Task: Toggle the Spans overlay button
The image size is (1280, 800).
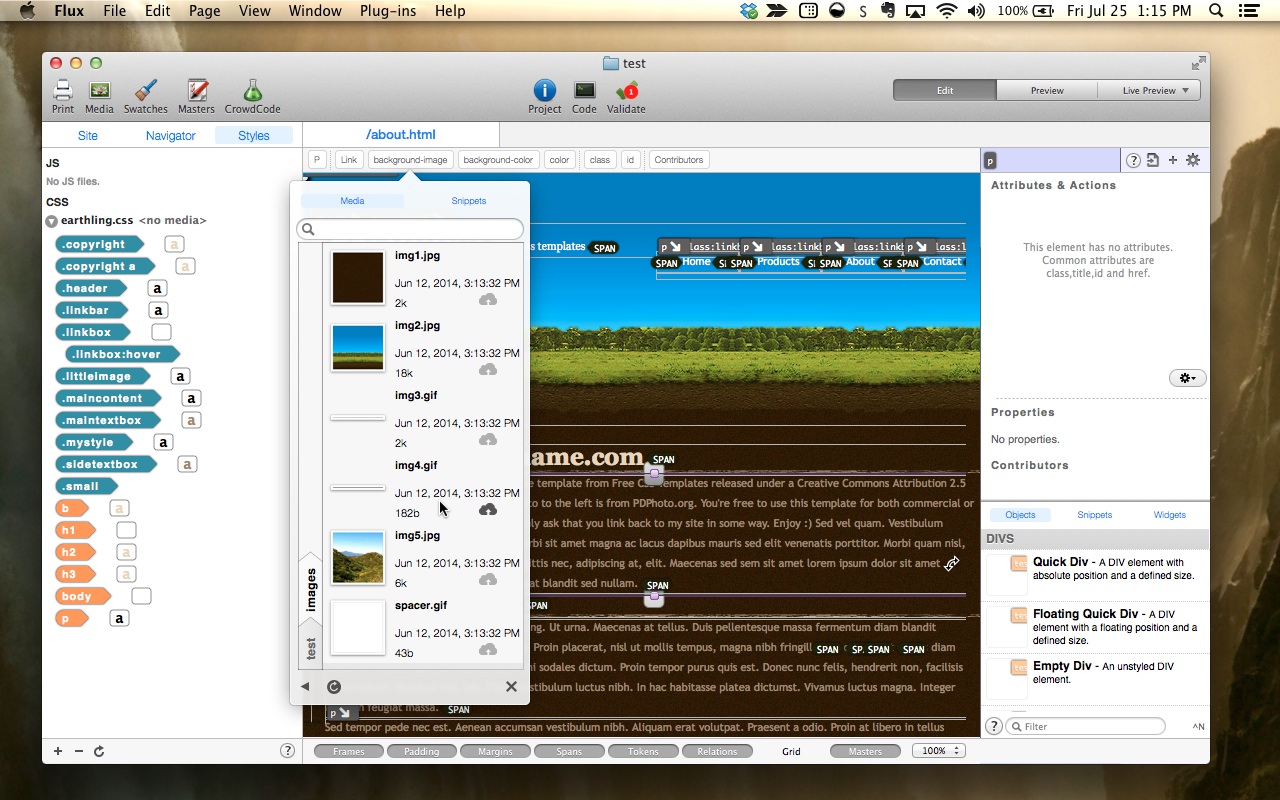Action: 569,751
